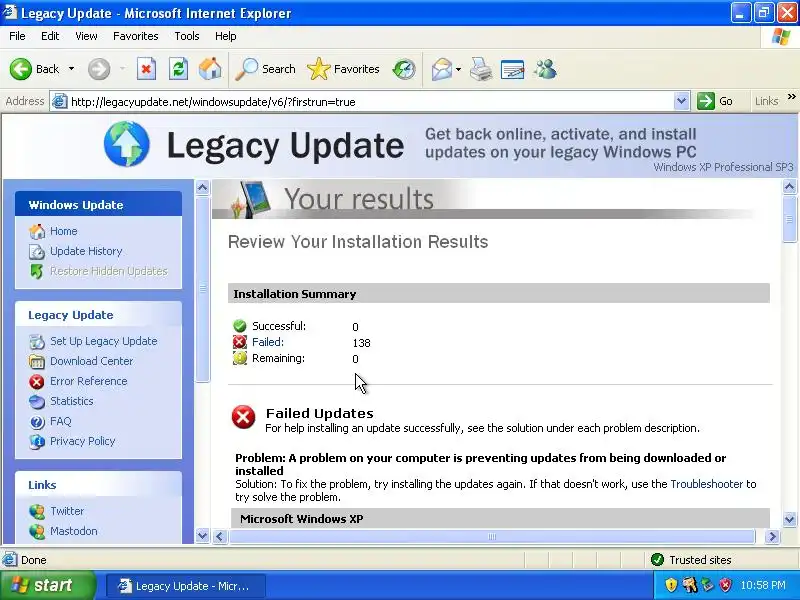Click the horizontal scrollbar thumb
Viewport: 800px width, 600px height.
[492, 536]
